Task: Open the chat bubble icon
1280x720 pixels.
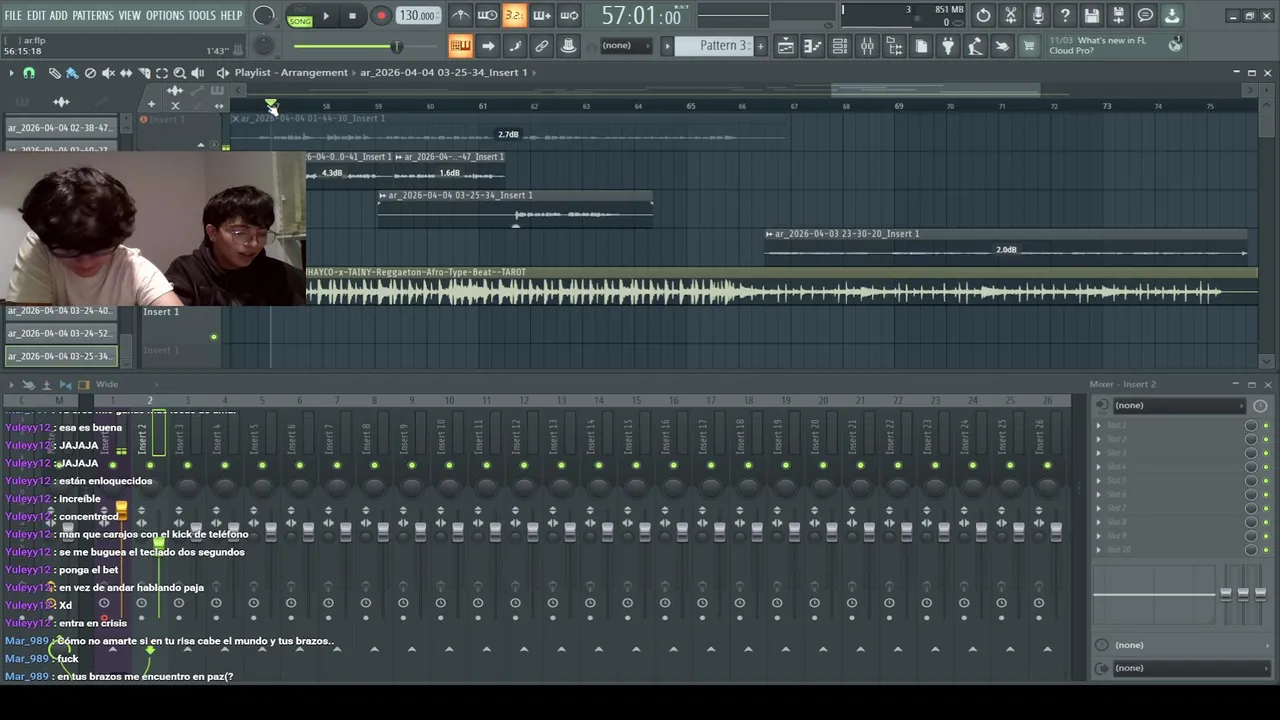Action: pos(1146,15)
